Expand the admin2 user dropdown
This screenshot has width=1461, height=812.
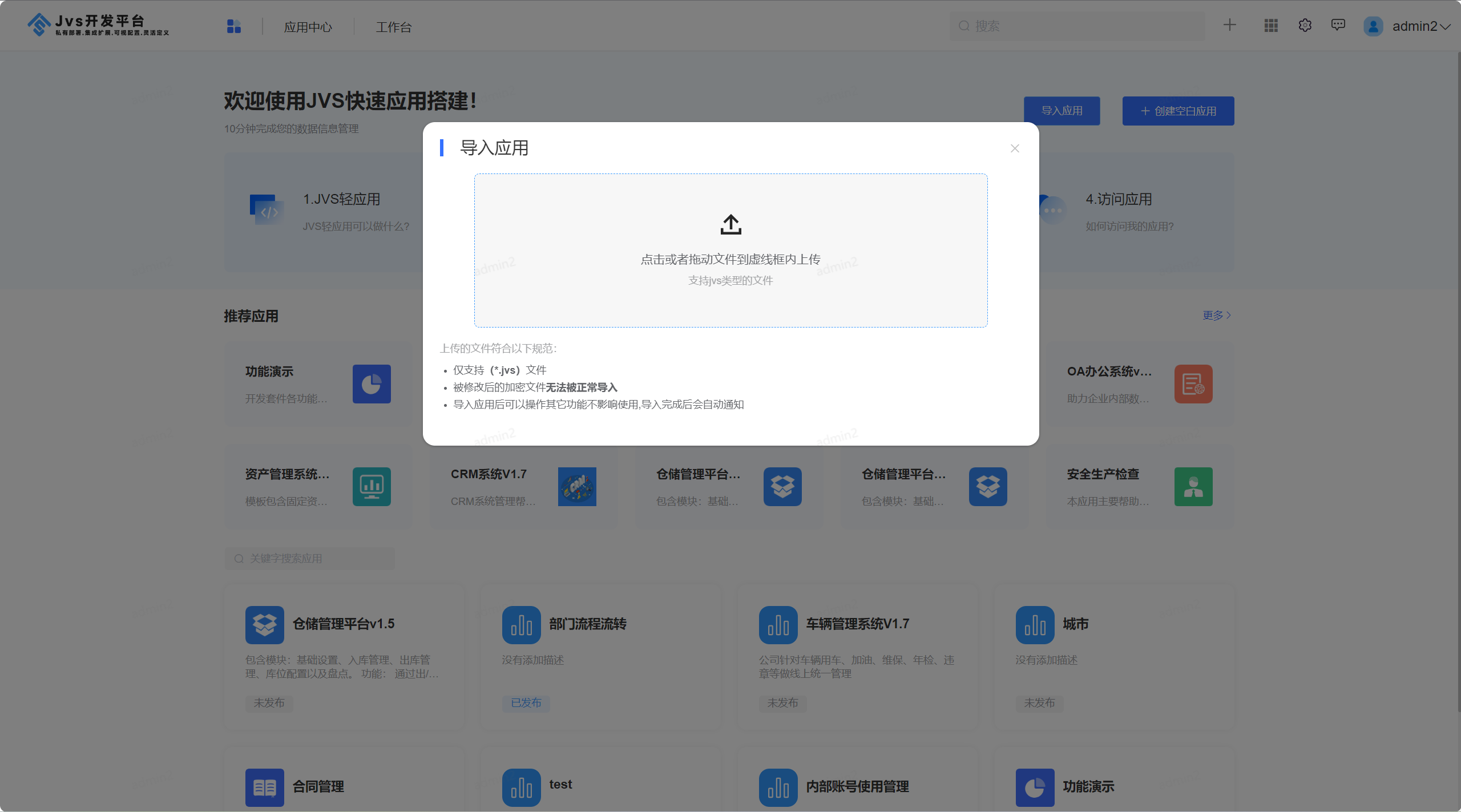1420,26
